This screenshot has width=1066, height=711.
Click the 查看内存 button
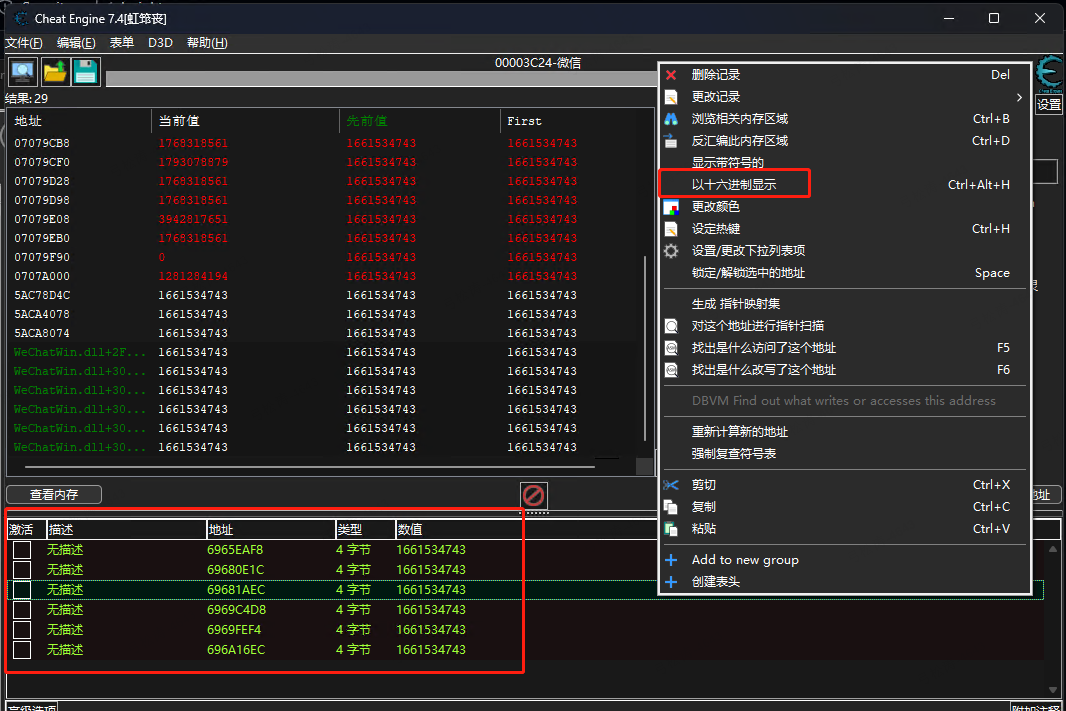(x=54, y=495)
